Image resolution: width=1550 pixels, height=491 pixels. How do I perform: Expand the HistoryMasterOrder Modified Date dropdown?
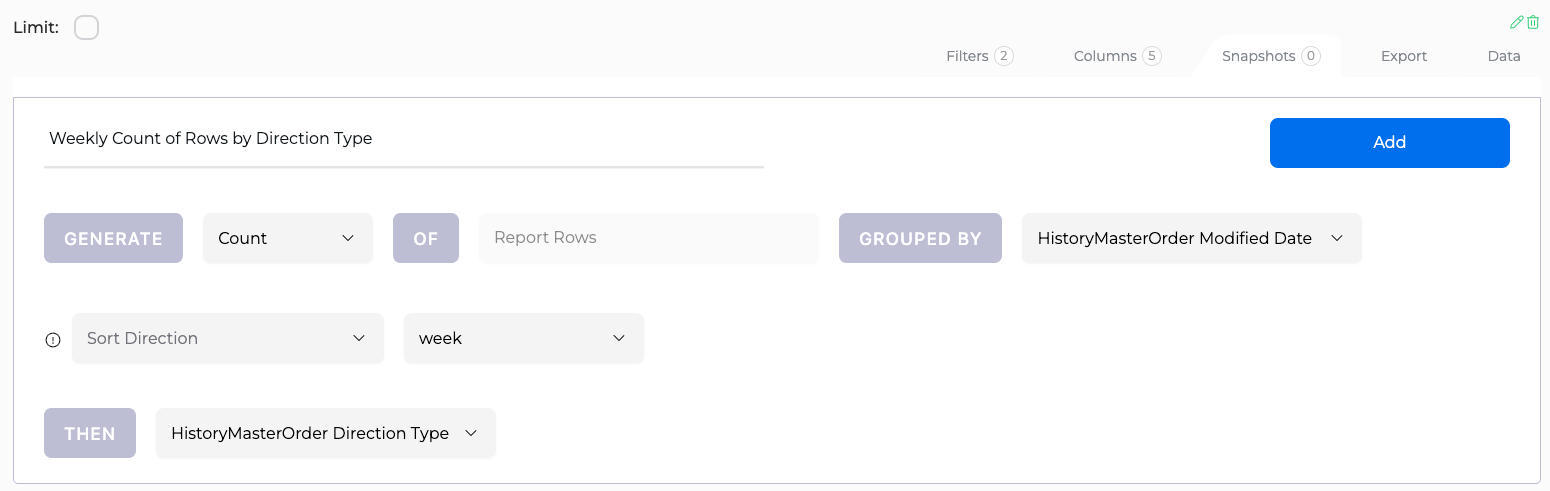point(1192,238)
